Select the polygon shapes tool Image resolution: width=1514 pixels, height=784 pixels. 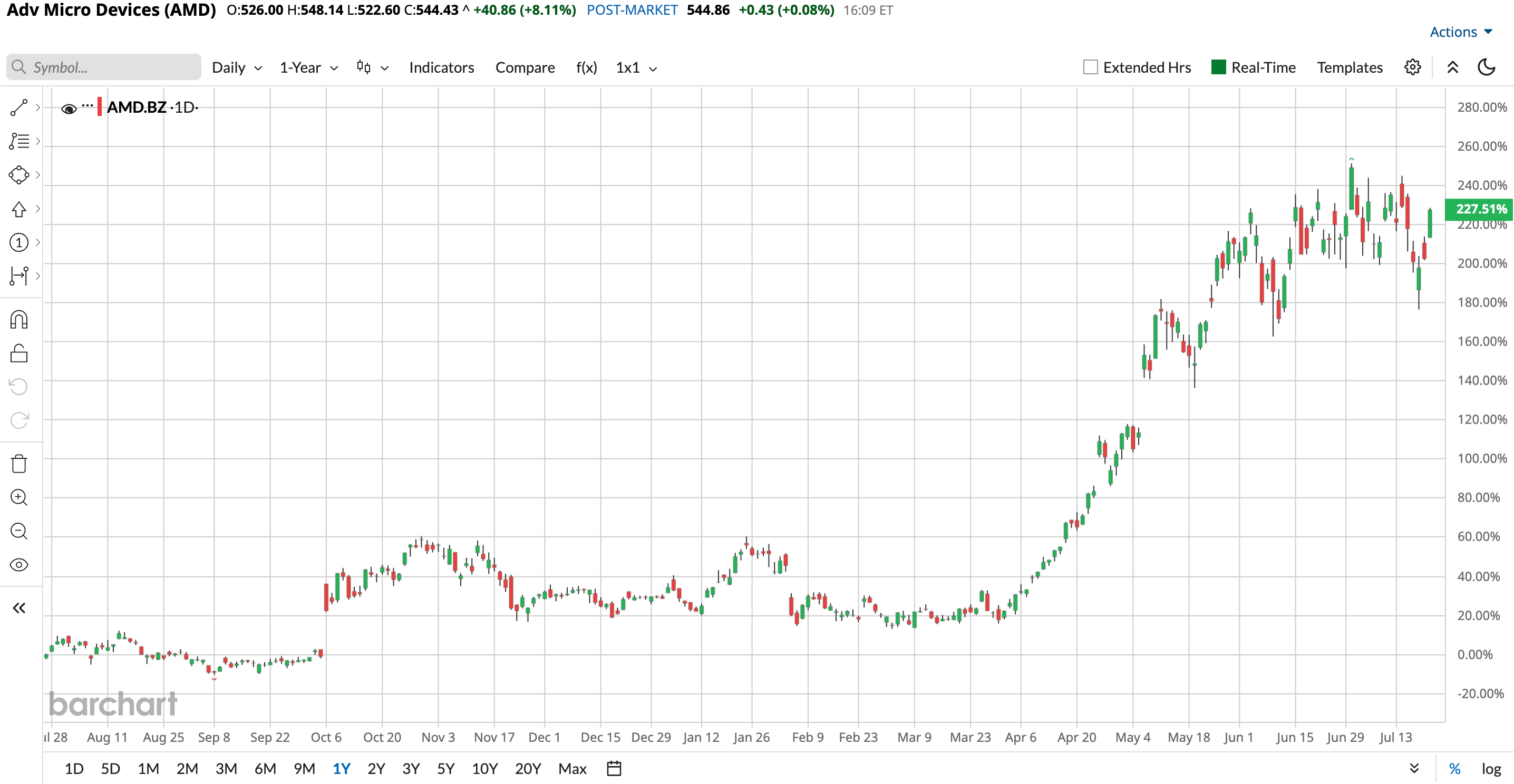coord(19,175)
